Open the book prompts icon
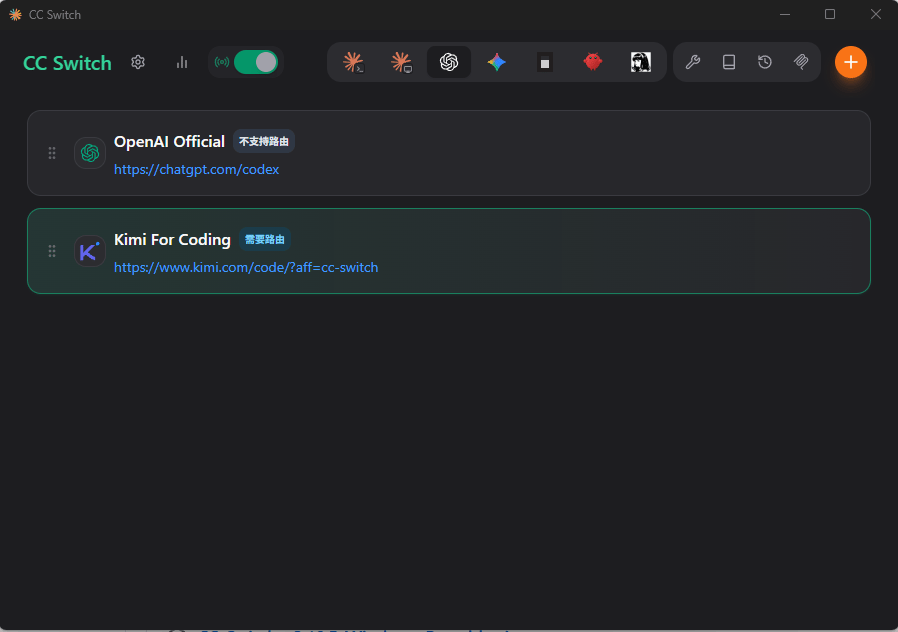Image resolution: width=898 pixels, height=632 pixels. click(x=729, y=62)
